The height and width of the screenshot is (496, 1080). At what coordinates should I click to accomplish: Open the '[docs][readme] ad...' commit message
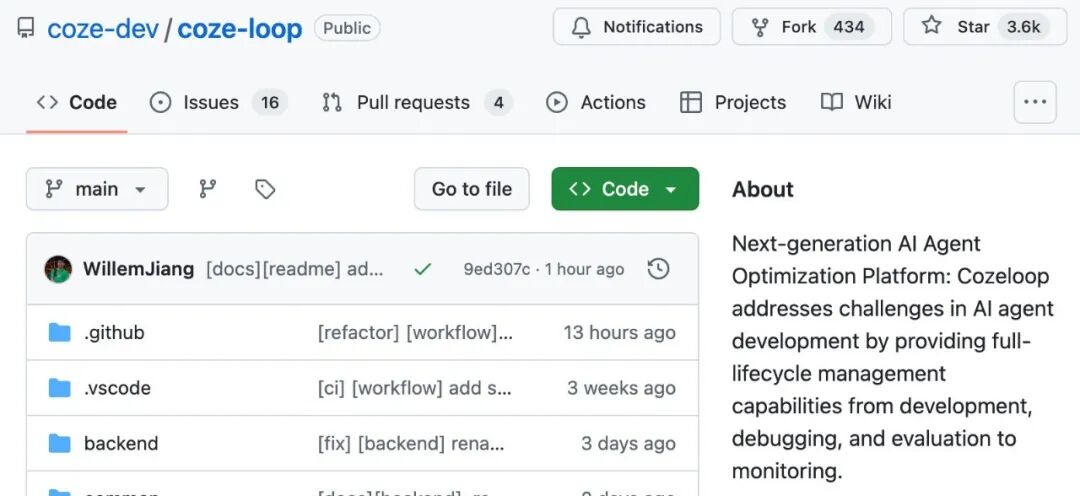click(295, 269)
